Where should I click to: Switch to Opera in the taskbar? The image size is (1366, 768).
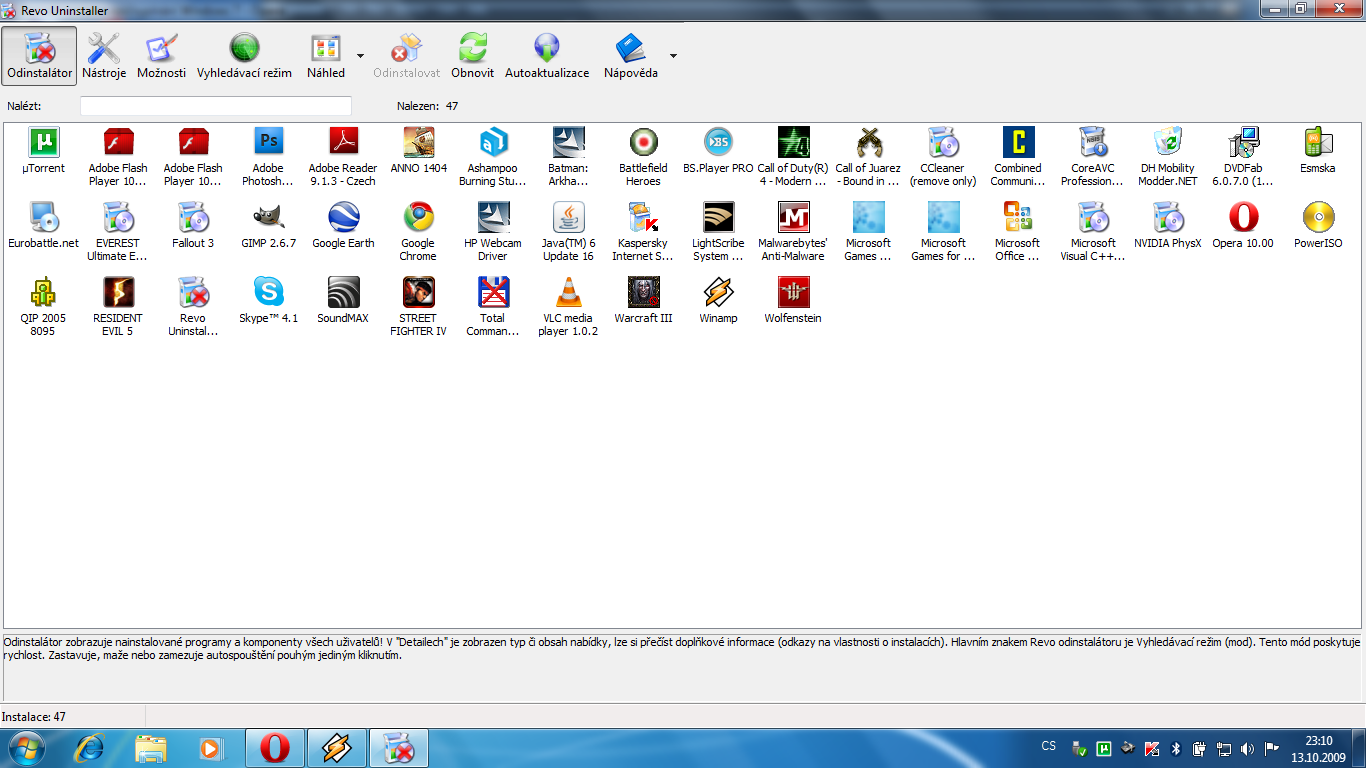pyautogui.click(x=275, y=748)
